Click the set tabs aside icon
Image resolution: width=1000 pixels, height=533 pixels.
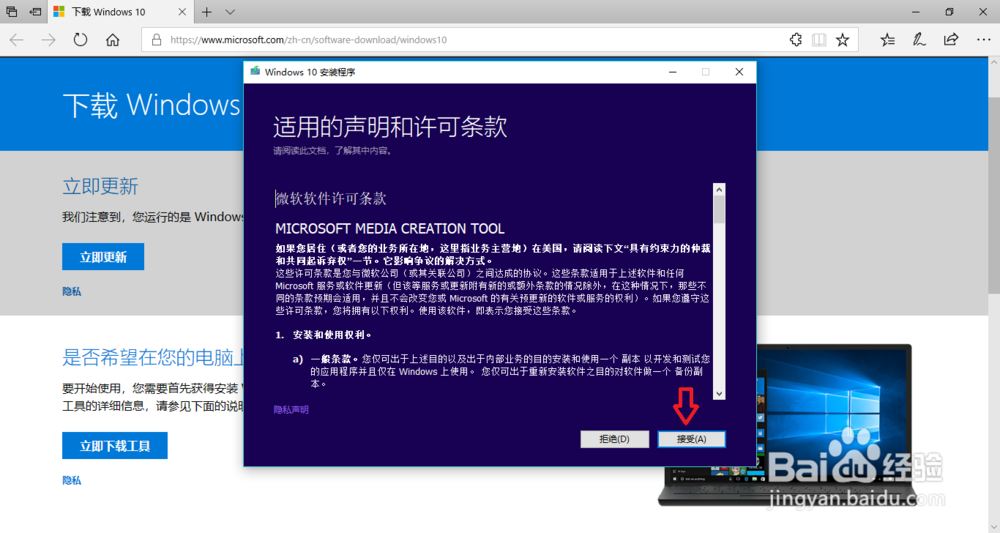tap(36, 11)
